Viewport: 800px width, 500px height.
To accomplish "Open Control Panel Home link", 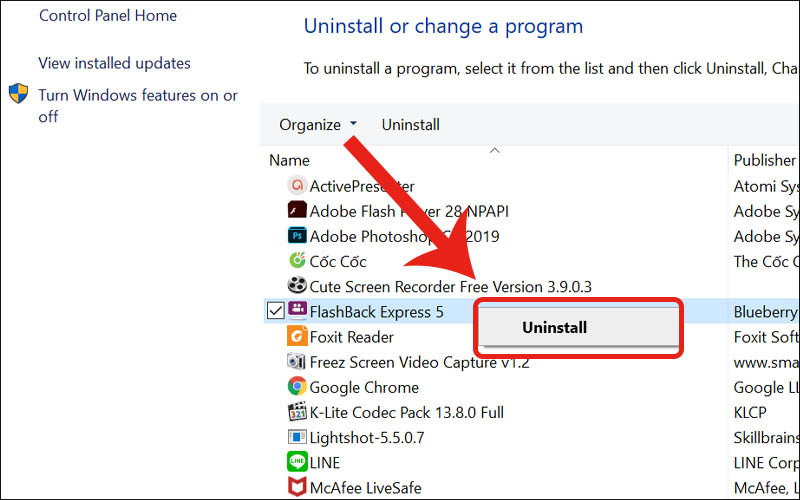I will (107, 16).
